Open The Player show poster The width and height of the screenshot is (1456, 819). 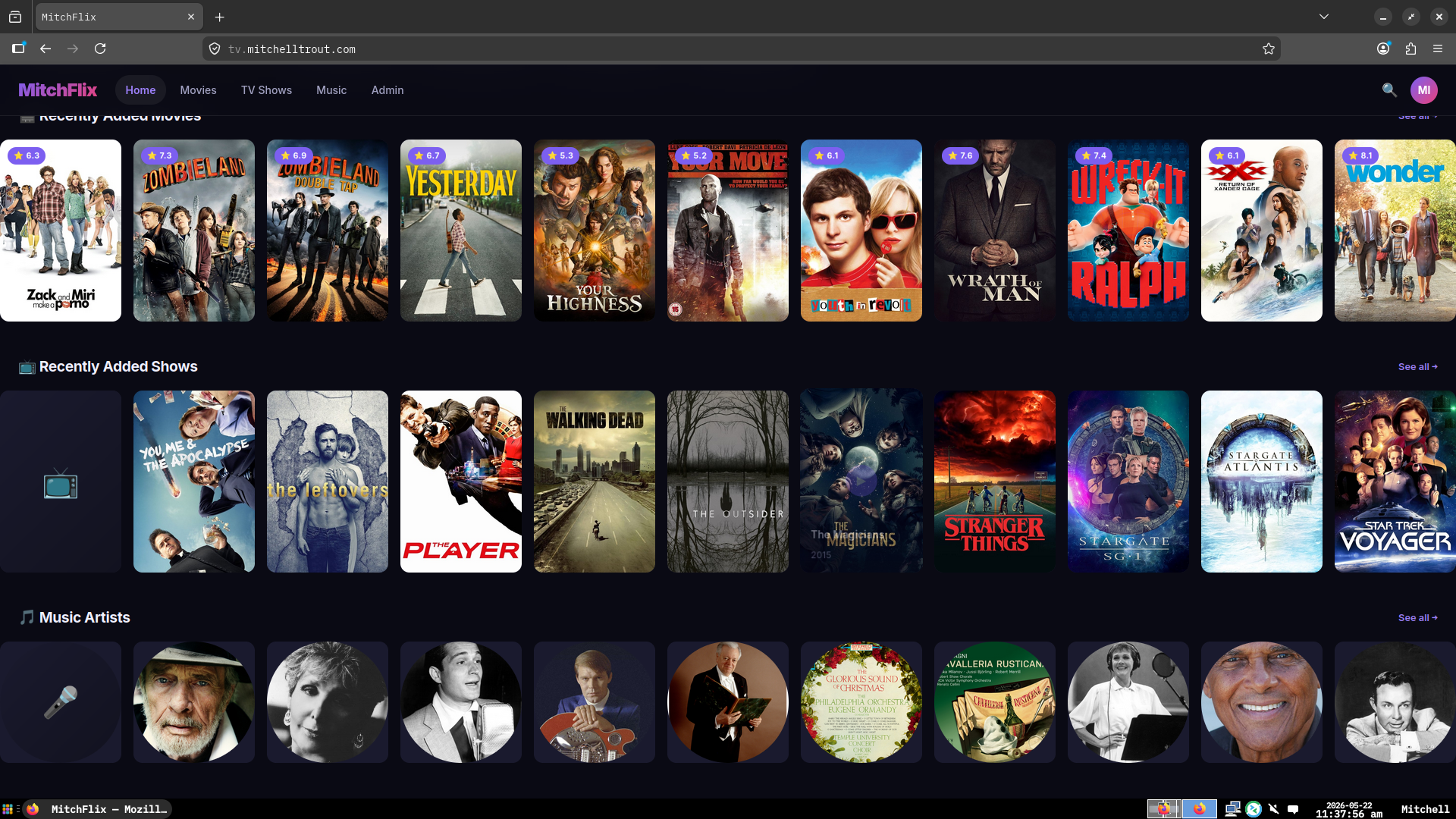click(461, 482)
